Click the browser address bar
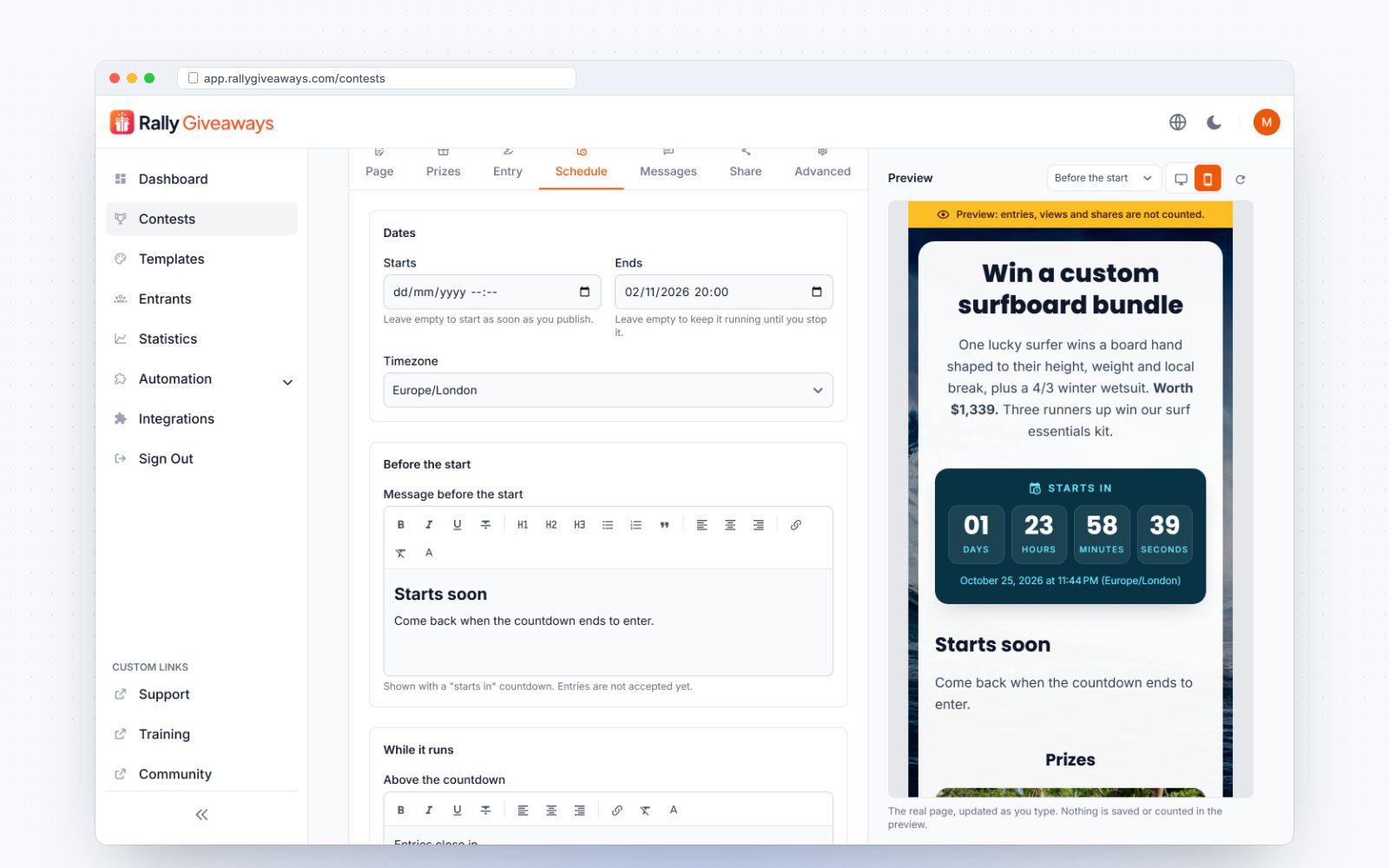This screenshot has height=868, width=1389. tap(377, 78)
